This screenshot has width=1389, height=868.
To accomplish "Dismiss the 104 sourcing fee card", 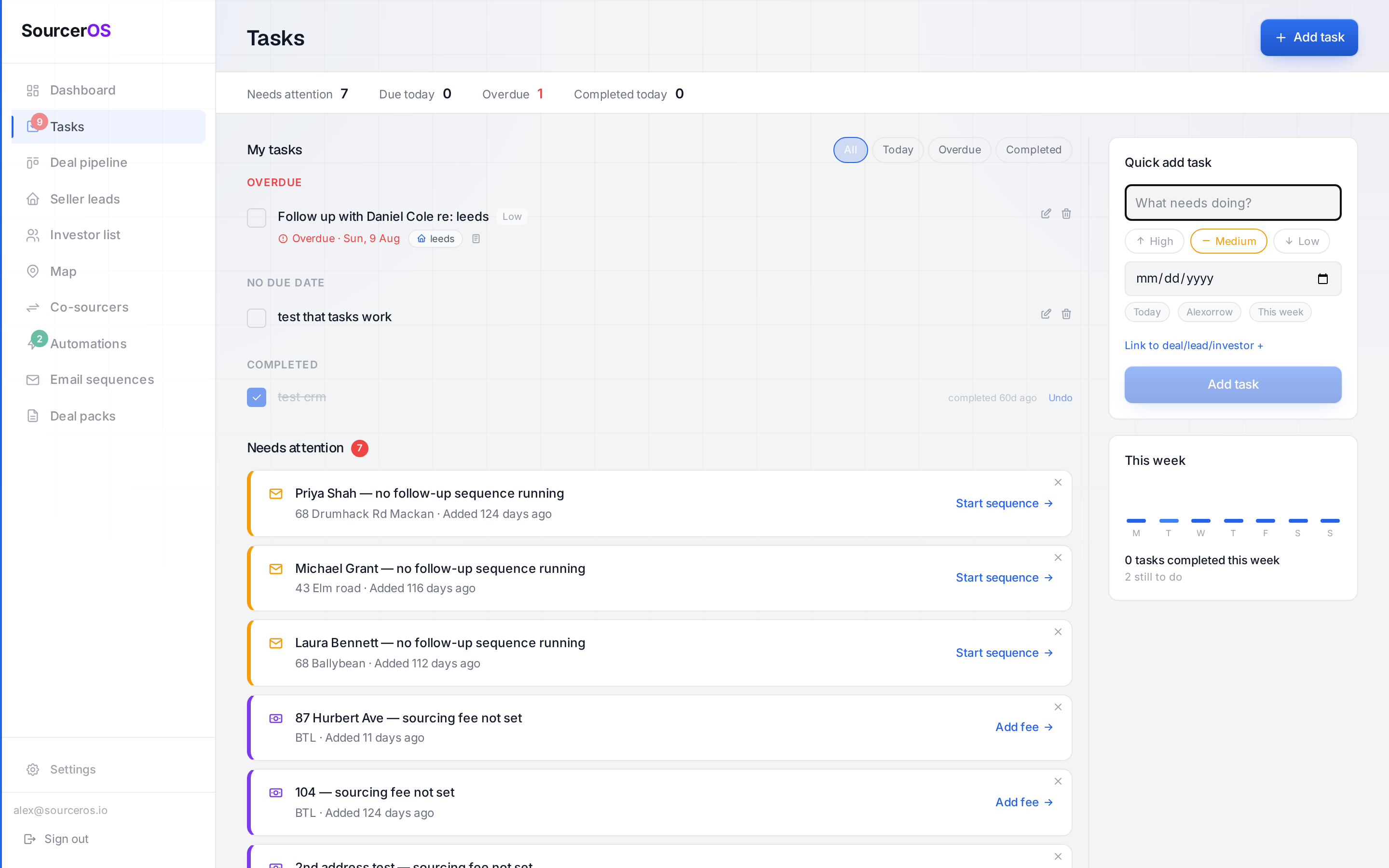I will click(x=1058, y=781).
